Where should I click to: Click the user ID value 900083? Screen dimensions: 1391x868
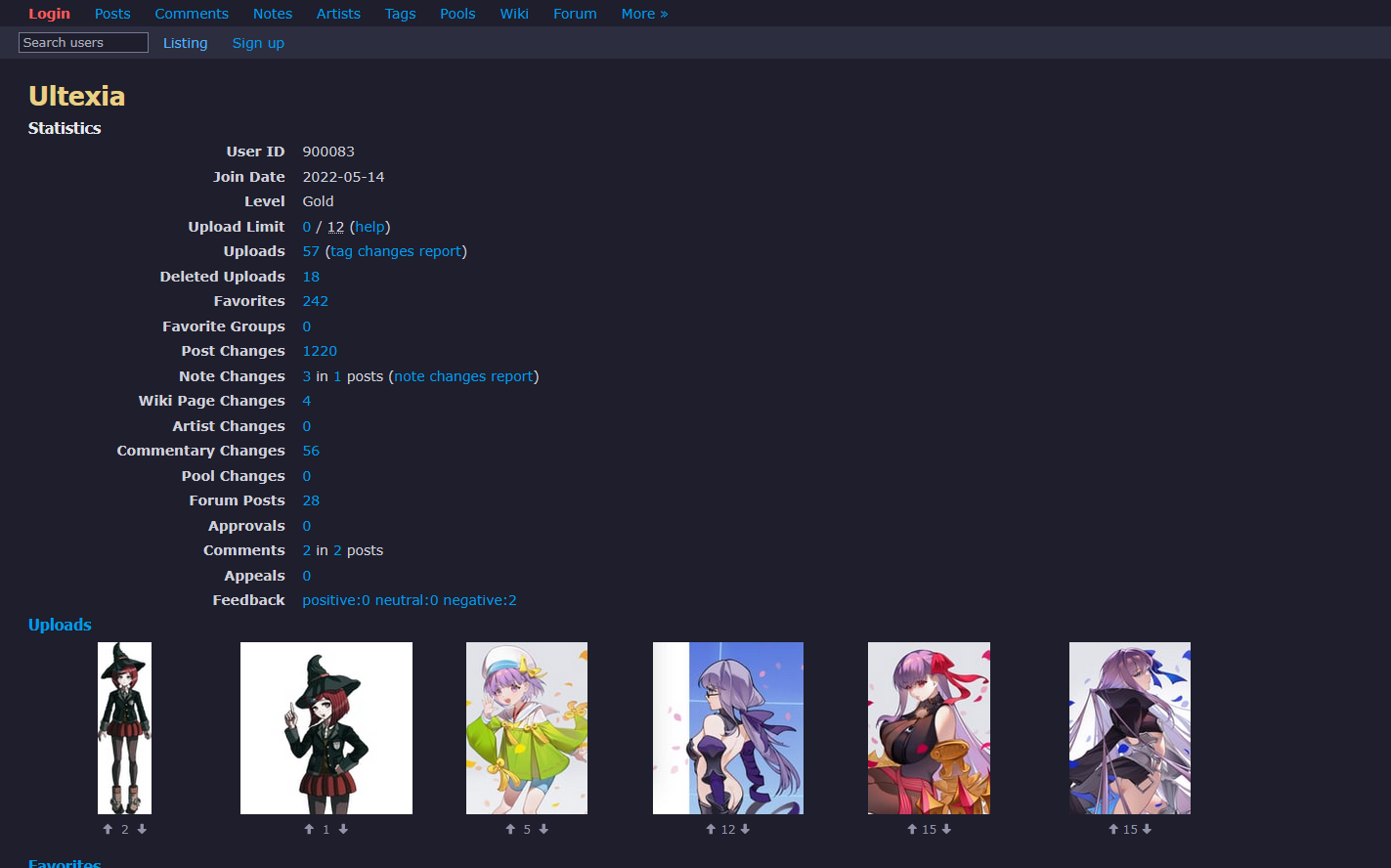click(x=328, y=152)
